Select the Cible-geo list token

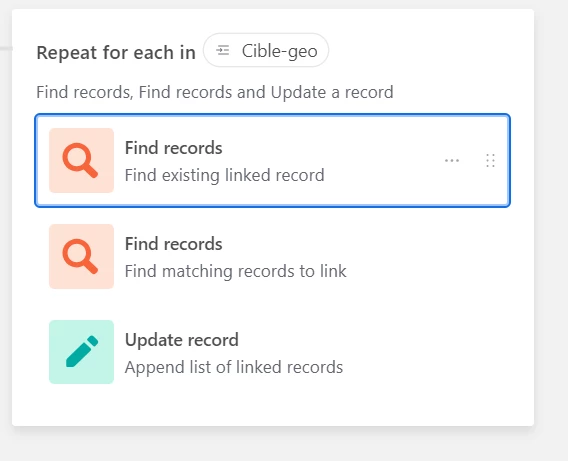pyautogui.click(x=266, y=50)
